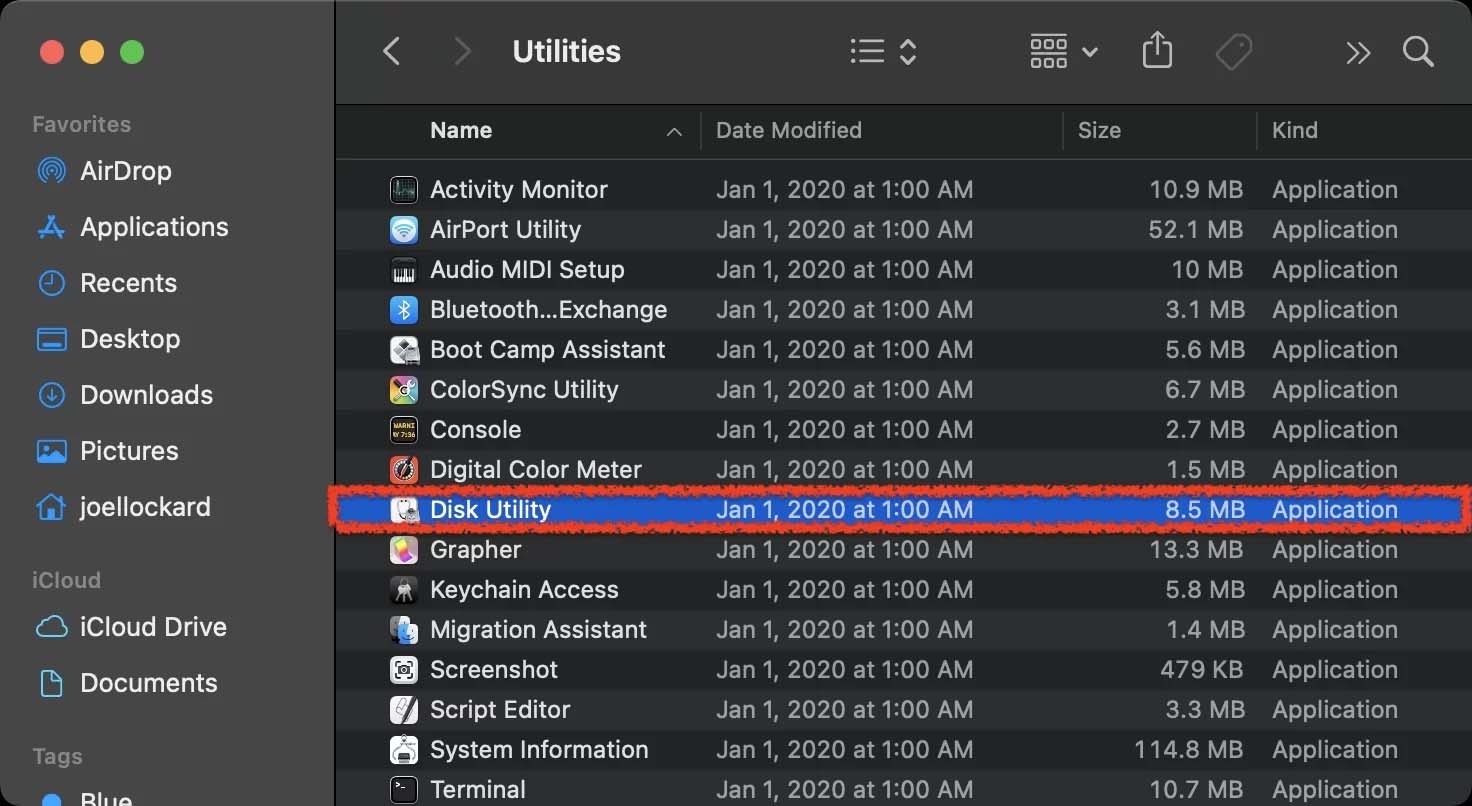Viewport: 1472px width, 806px height.
Task: Open the group-by grid dropdown
Action: coord(1063,51)
